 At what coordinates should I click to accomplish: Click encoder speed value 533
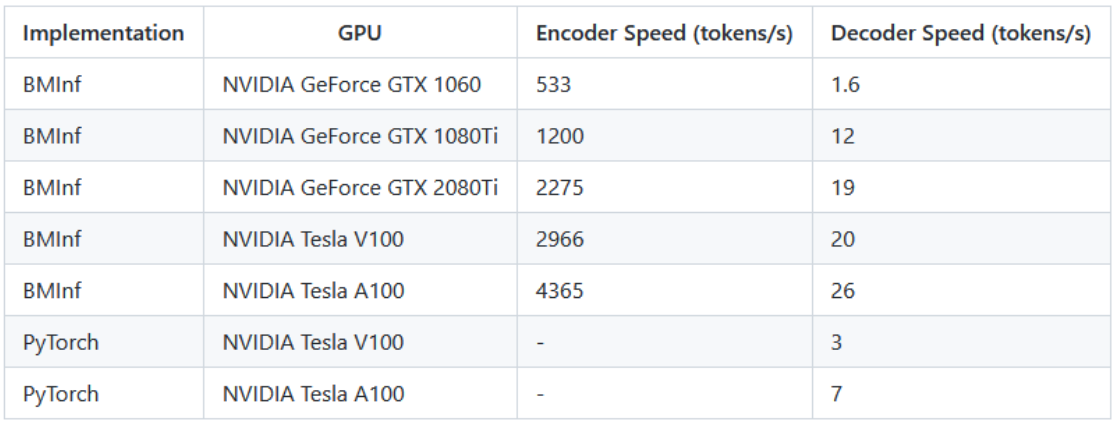pos(554,84)
